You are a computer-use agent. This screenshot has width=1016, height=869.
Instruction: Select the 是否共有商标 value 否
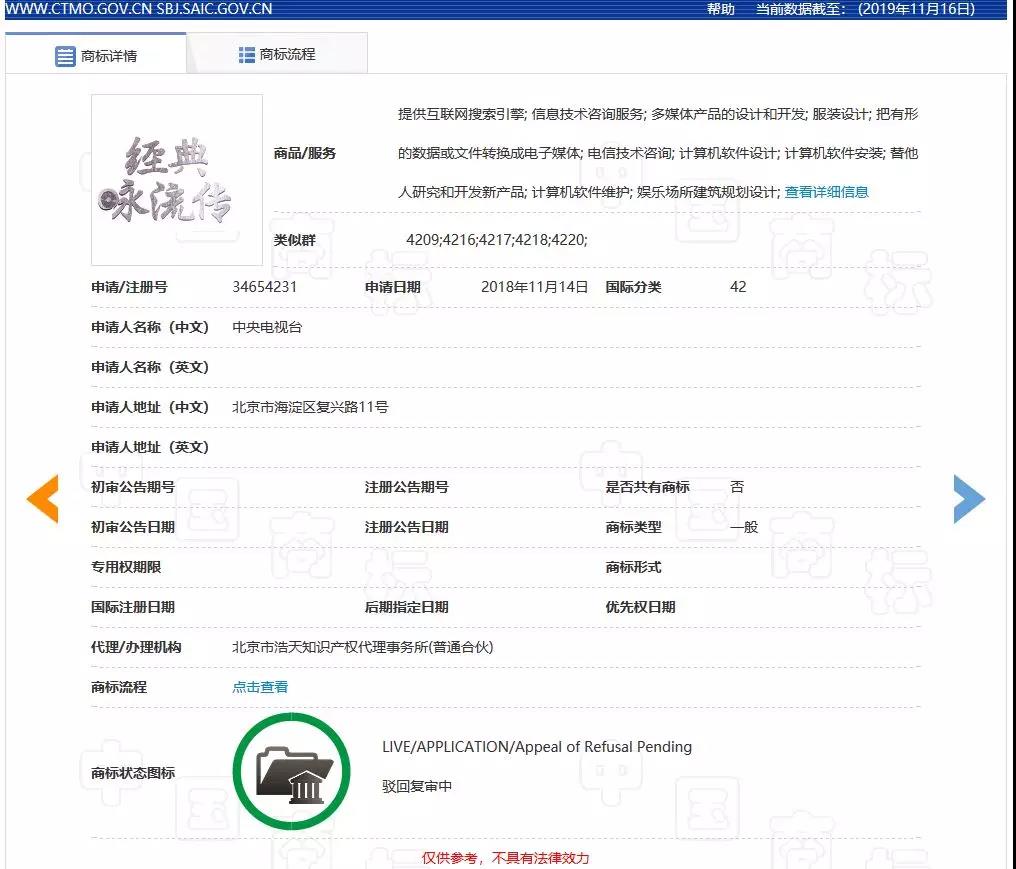[737, 487]
